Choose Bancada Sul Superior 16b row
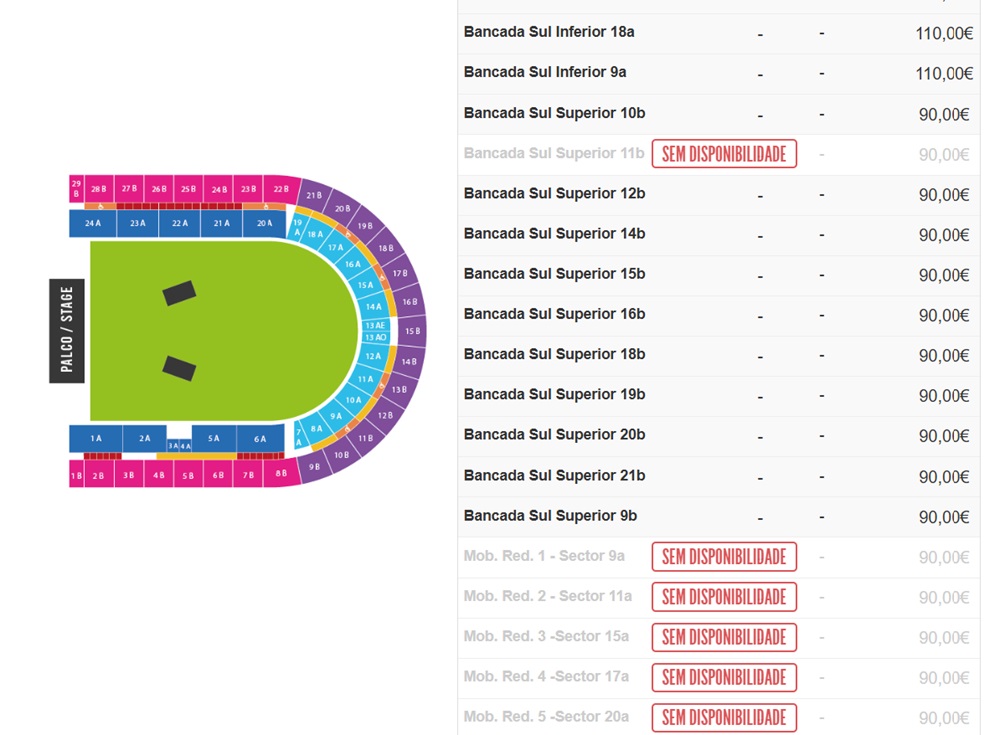The image size is (1000, 735). click(719, 315)
